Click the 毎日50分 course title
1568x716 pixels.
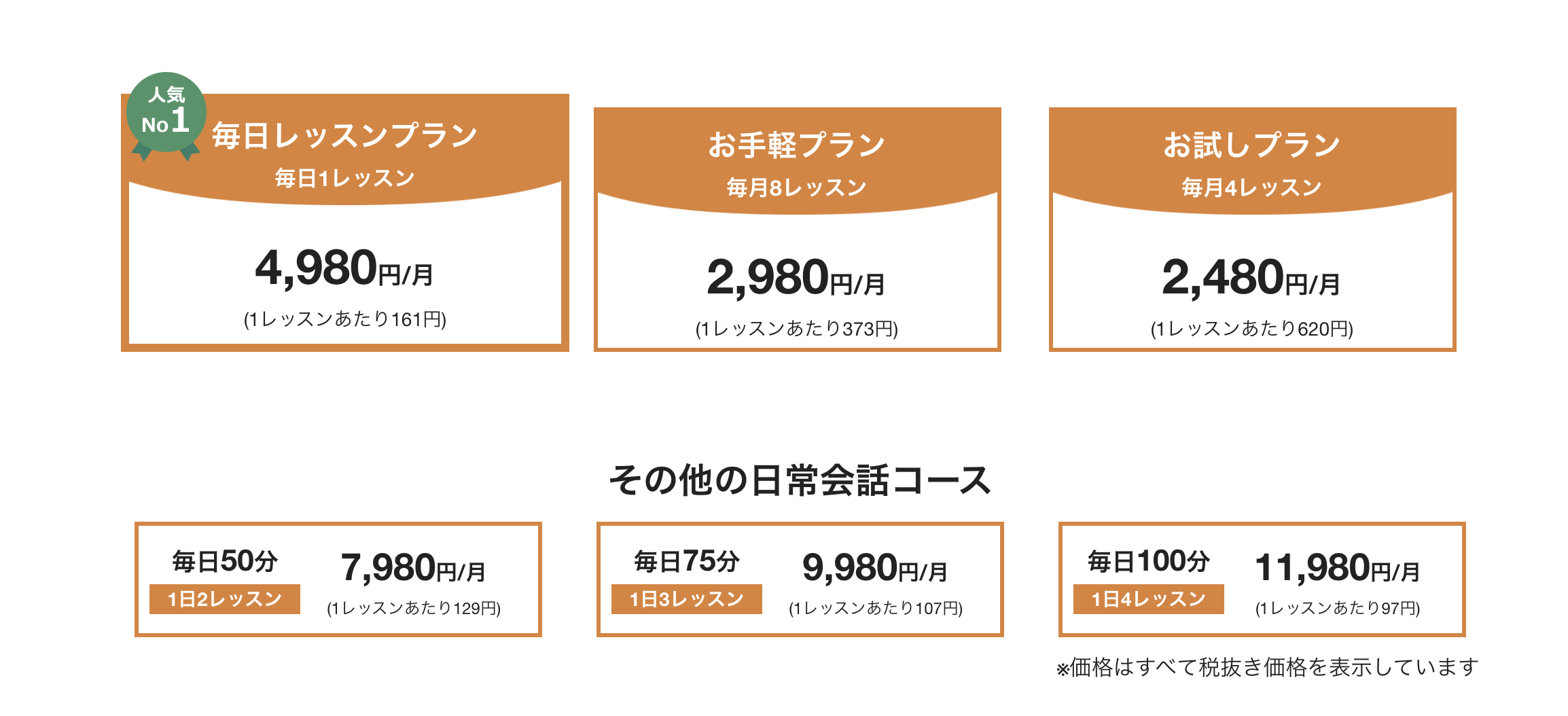click(x=225, y=562)
